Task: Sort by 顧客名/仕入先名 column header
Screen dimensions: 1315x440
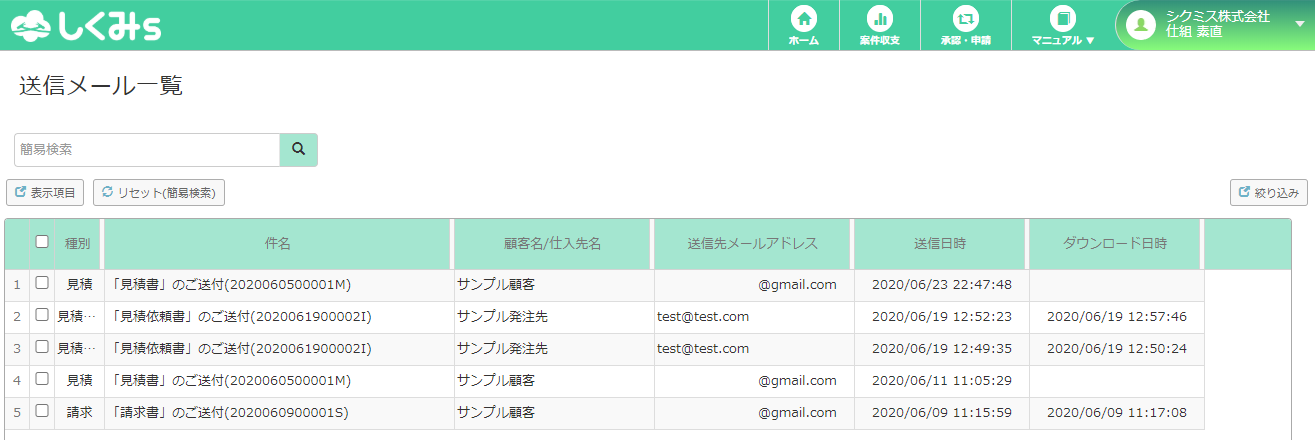Action: coord(553,244)
